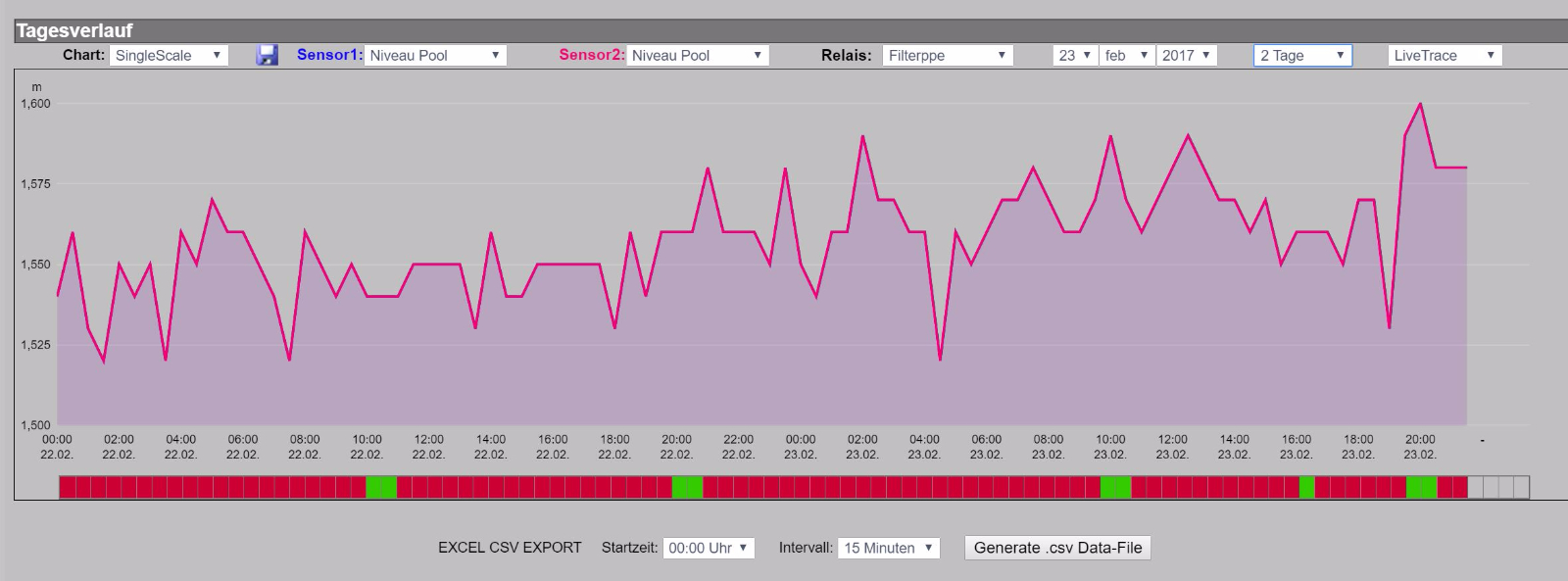Click the 00:00 23.02. time axis label
This screenshot has height=581, width=1568.
coord(801,447)
